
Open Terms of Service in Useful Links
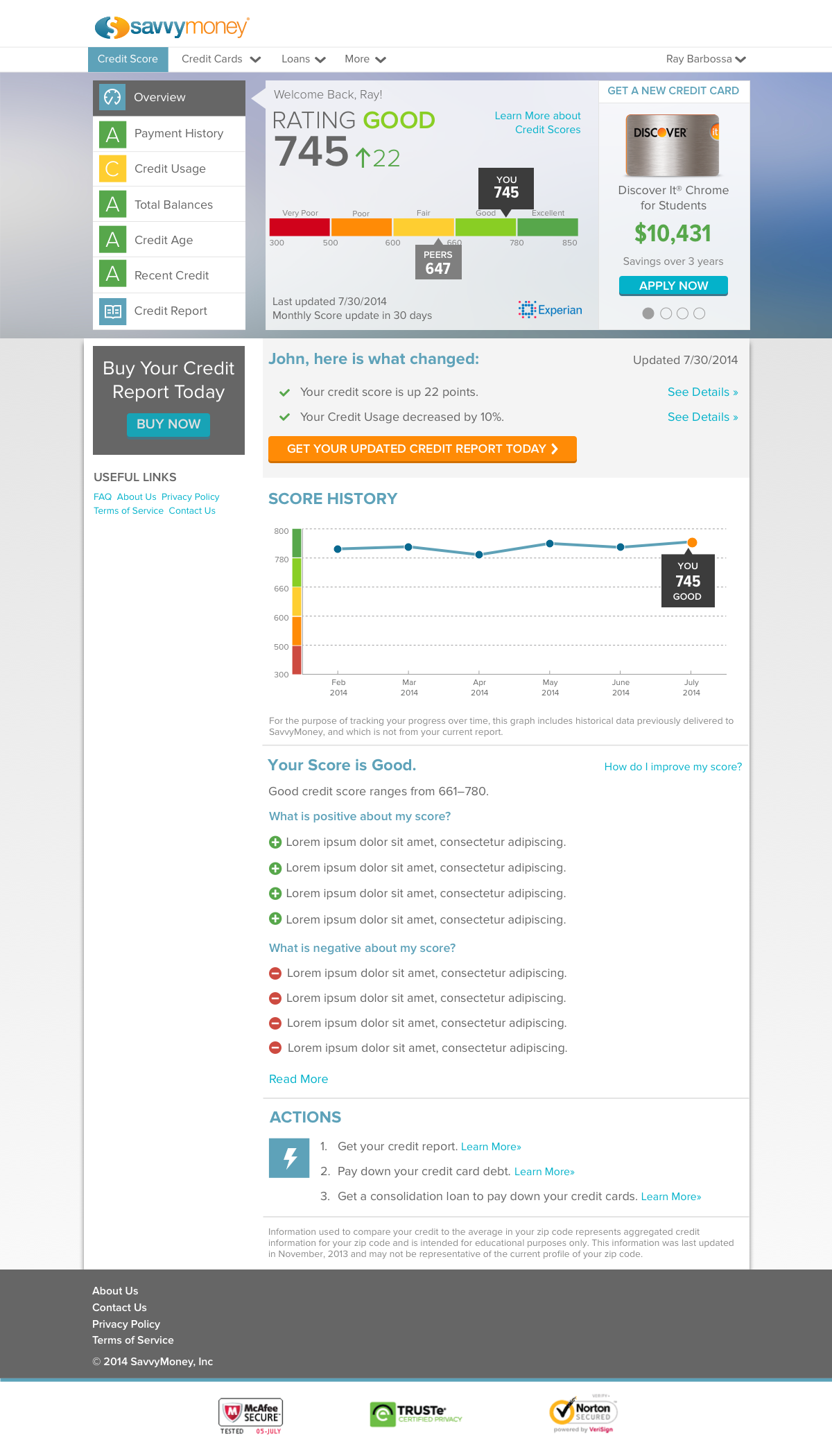point(128,511)
